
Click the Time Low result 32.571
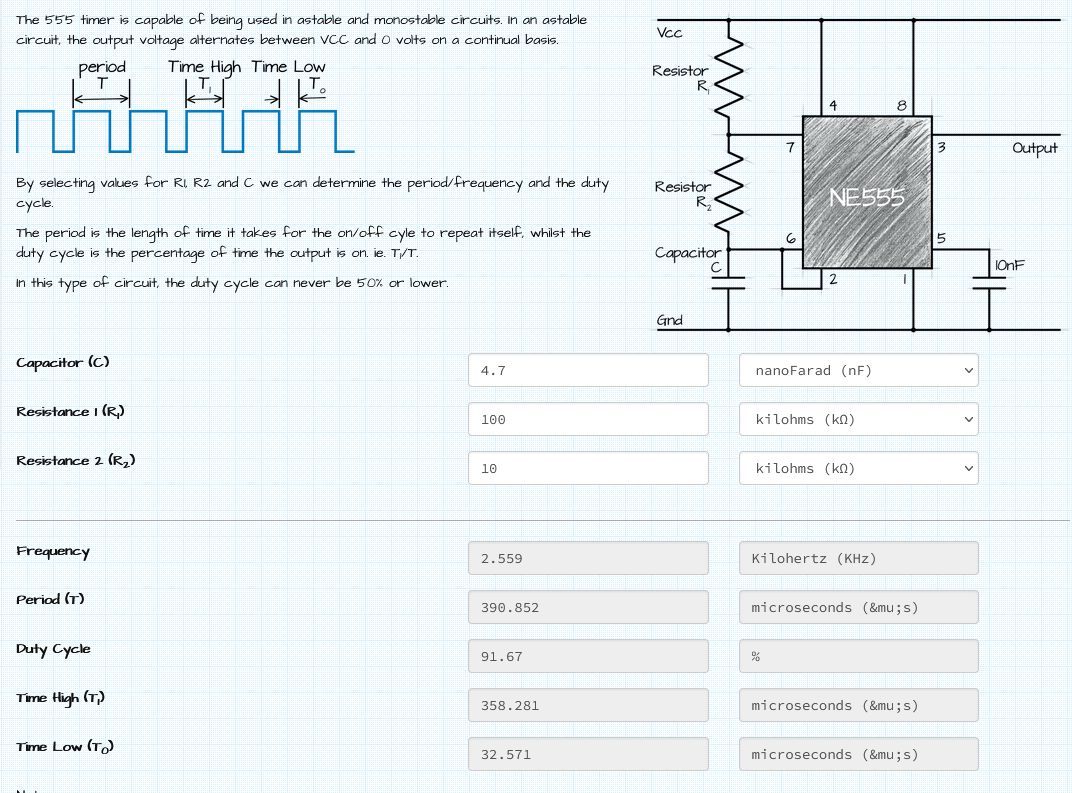pos(588,754)
